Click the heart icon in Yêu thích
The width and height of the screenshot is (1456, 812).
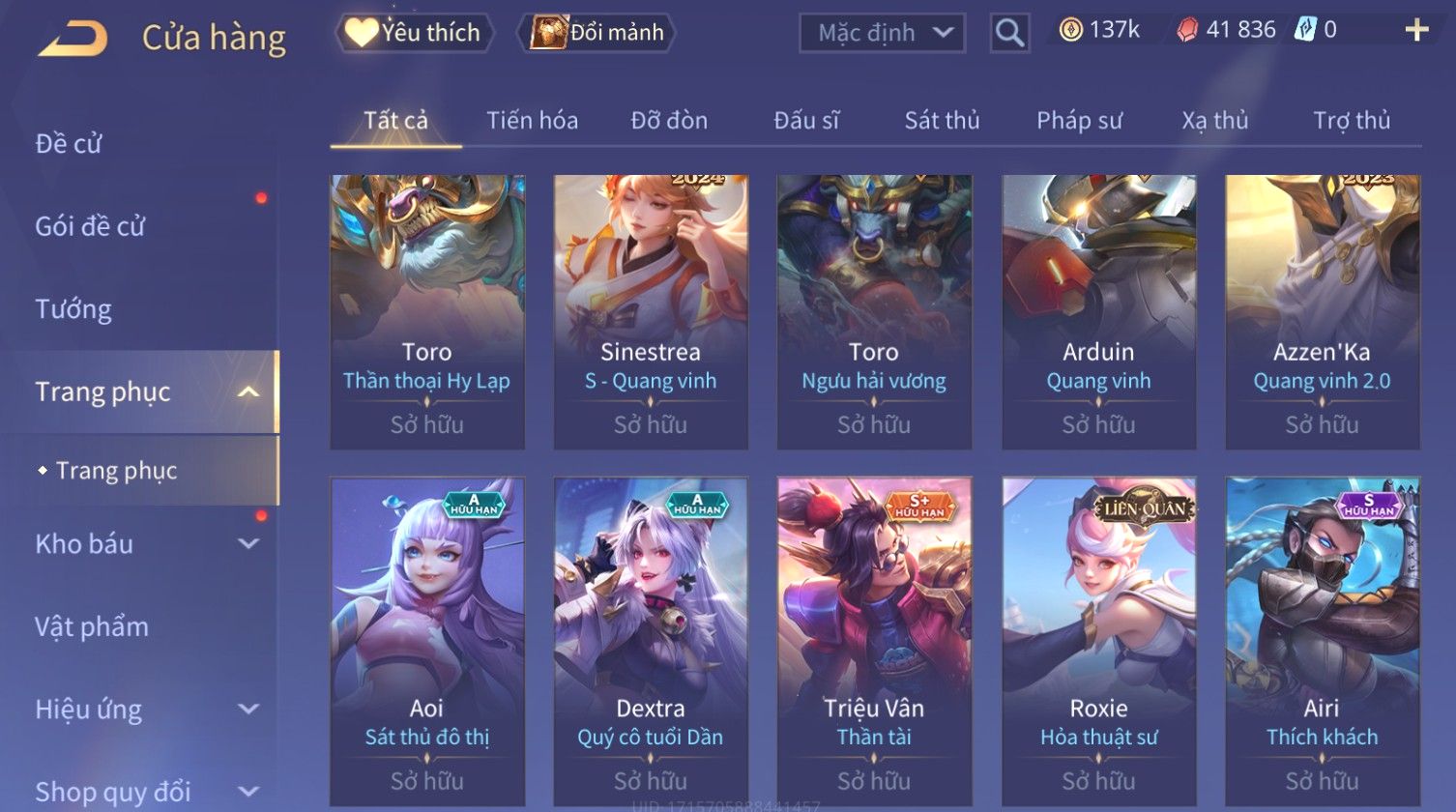[361, 33]
